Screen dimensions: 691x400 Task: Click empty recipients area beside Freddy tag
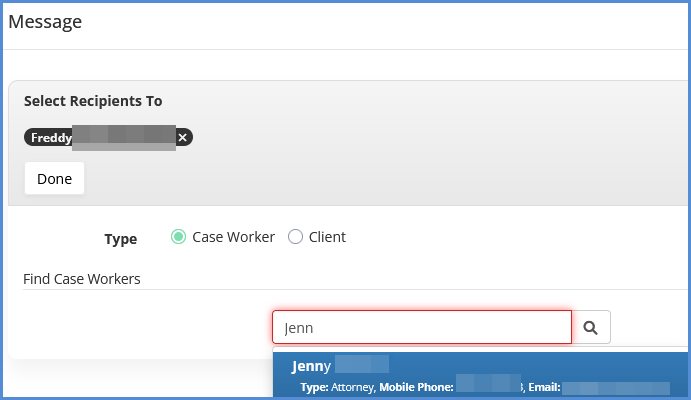[400, 138]
